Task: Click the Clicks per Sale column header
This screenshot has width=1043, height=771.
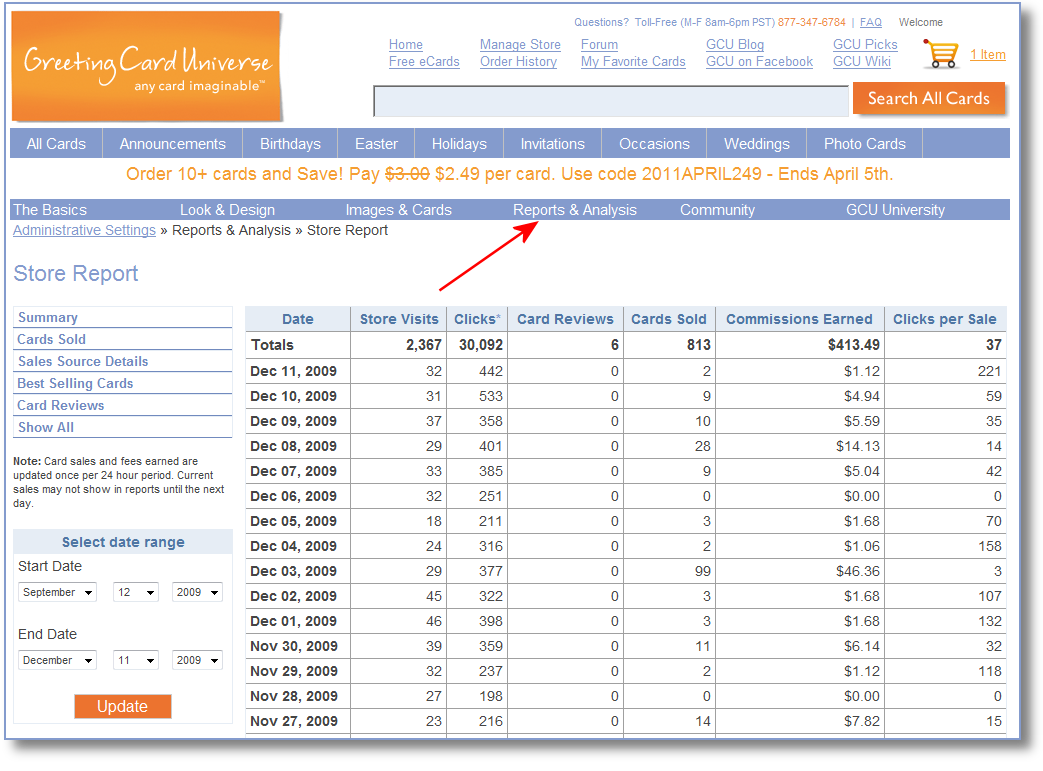Action: 945,319
